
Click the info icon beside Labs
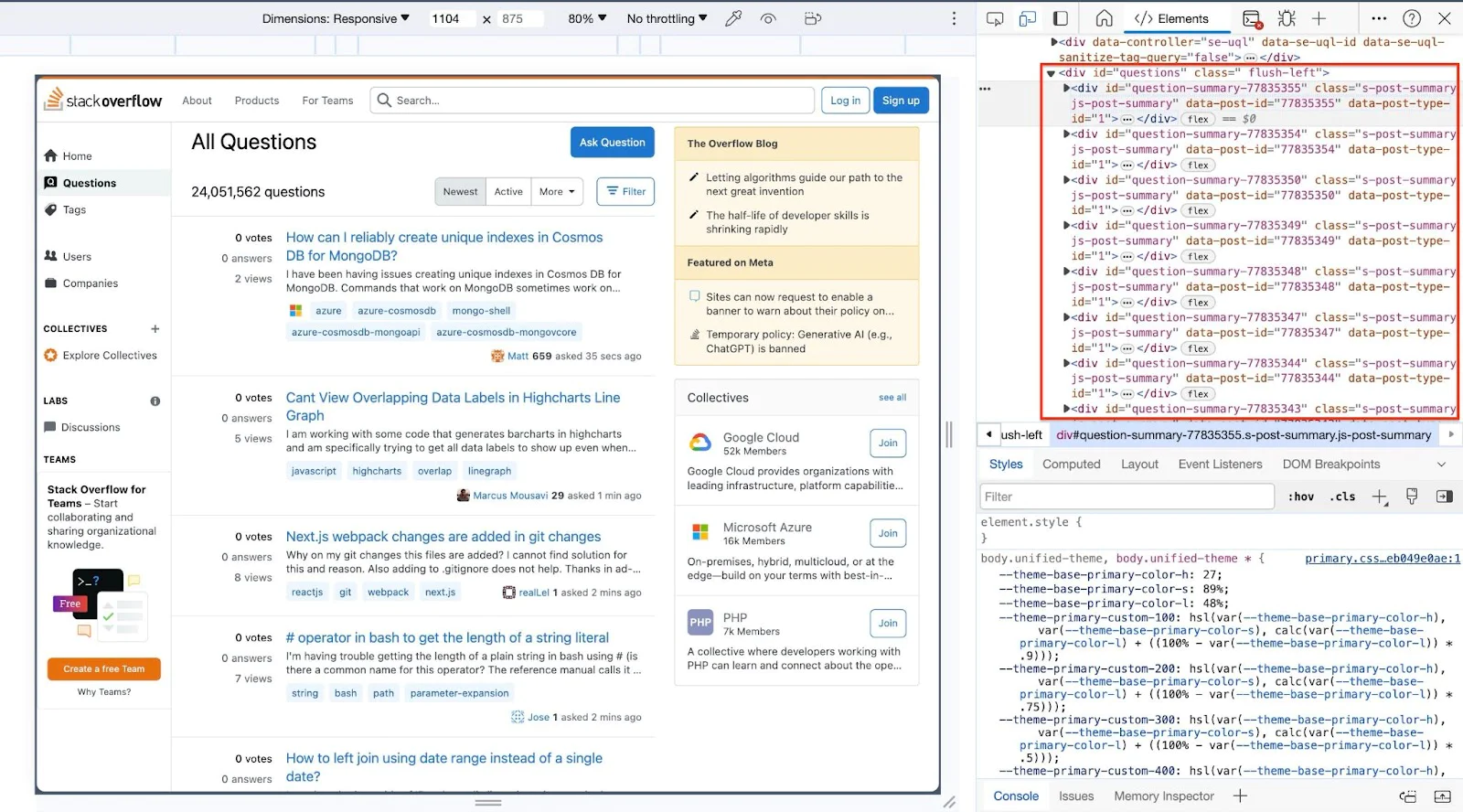[155, 401]
